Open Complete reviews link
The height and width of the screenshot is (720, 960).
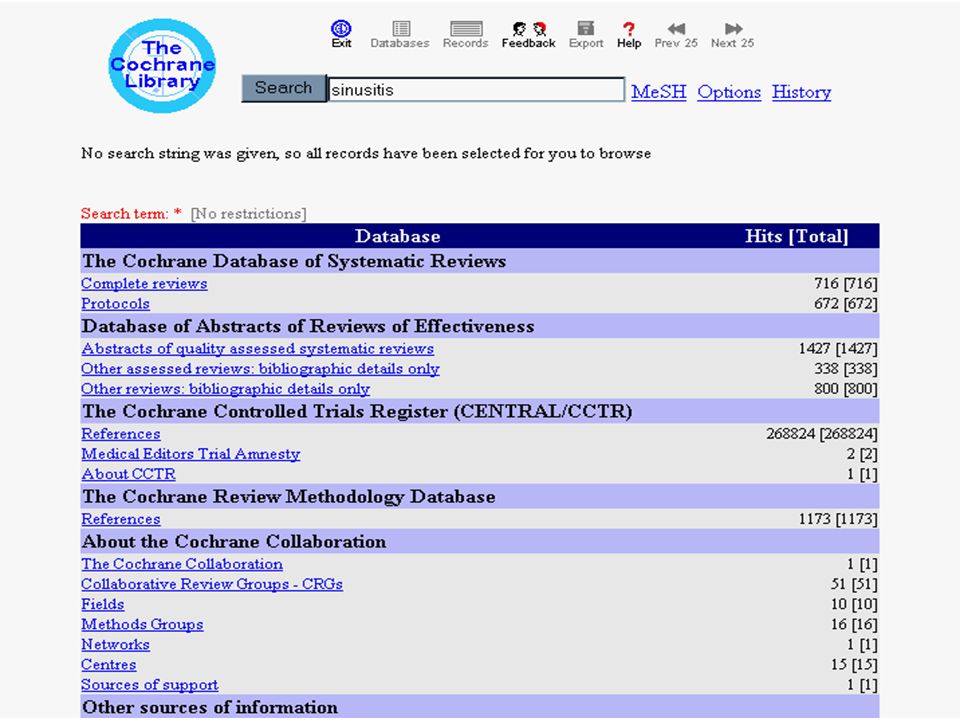tap(144, 283)
